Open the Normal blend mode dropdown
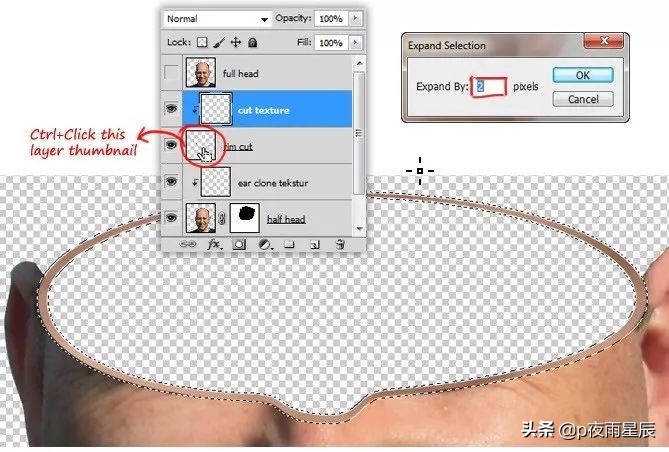 [x=217, y=19]
